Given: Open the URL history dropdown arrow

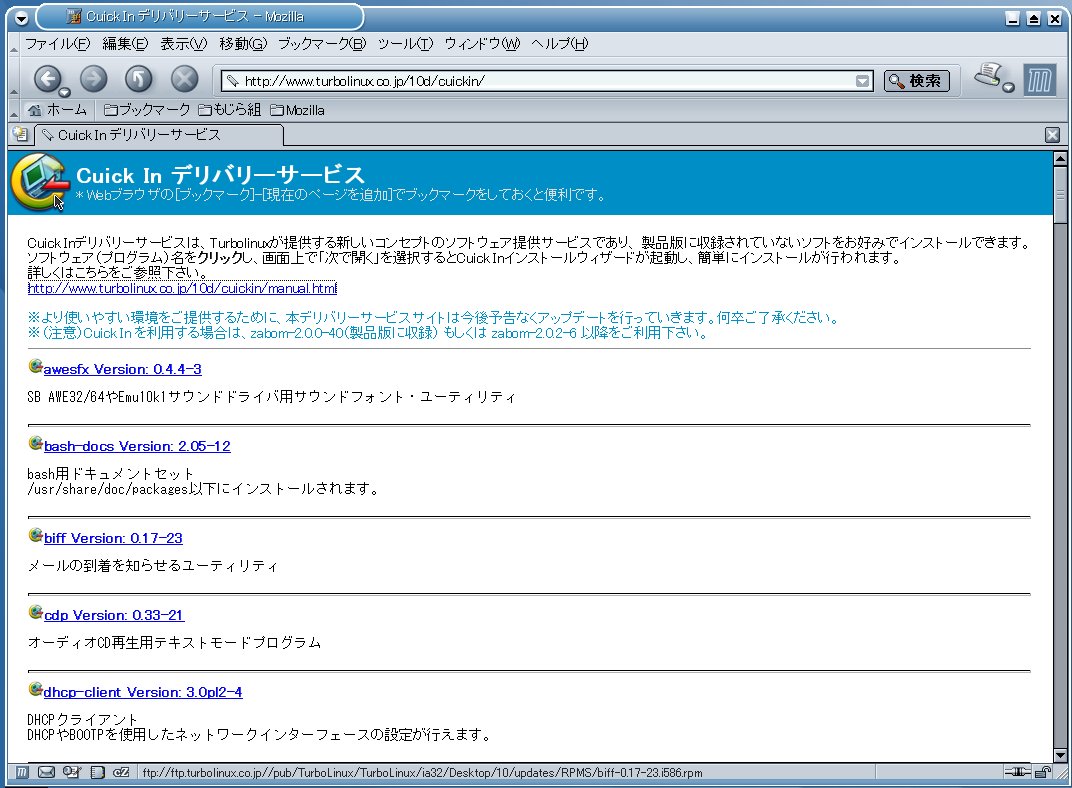Looking at the screenshot, I should tap(863, 81).
